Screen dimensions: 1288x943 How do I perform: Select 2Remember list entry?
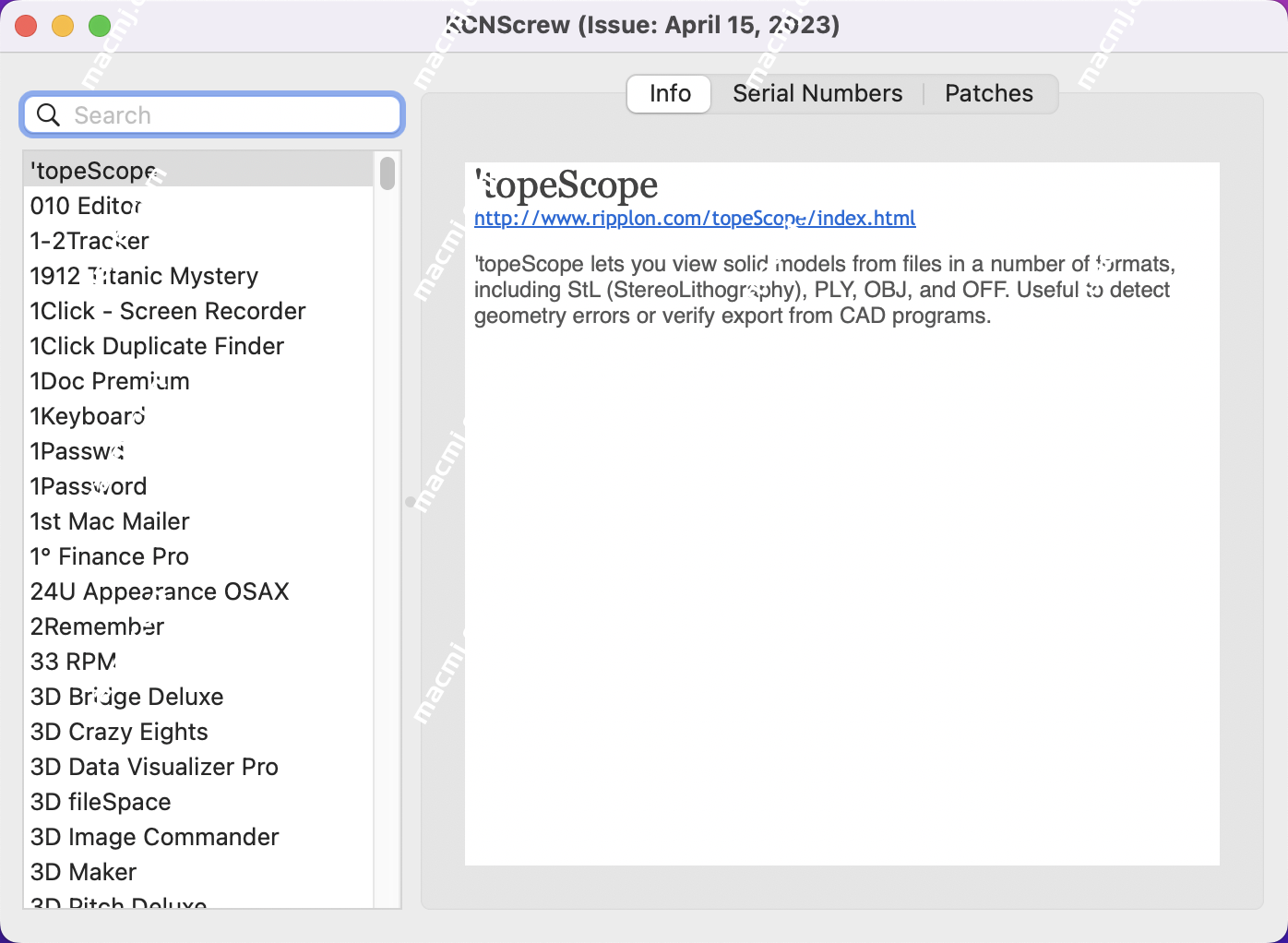198,627
